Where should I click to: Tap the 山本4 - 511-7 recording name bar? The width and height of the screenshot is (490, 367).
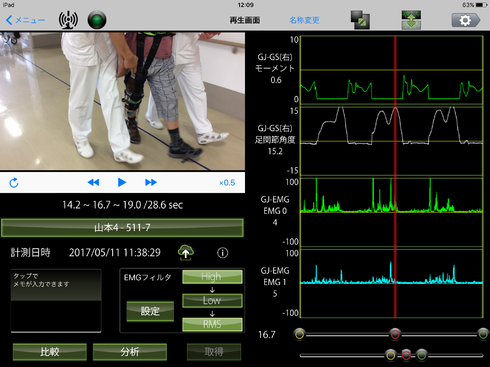(x=122, y=228)
